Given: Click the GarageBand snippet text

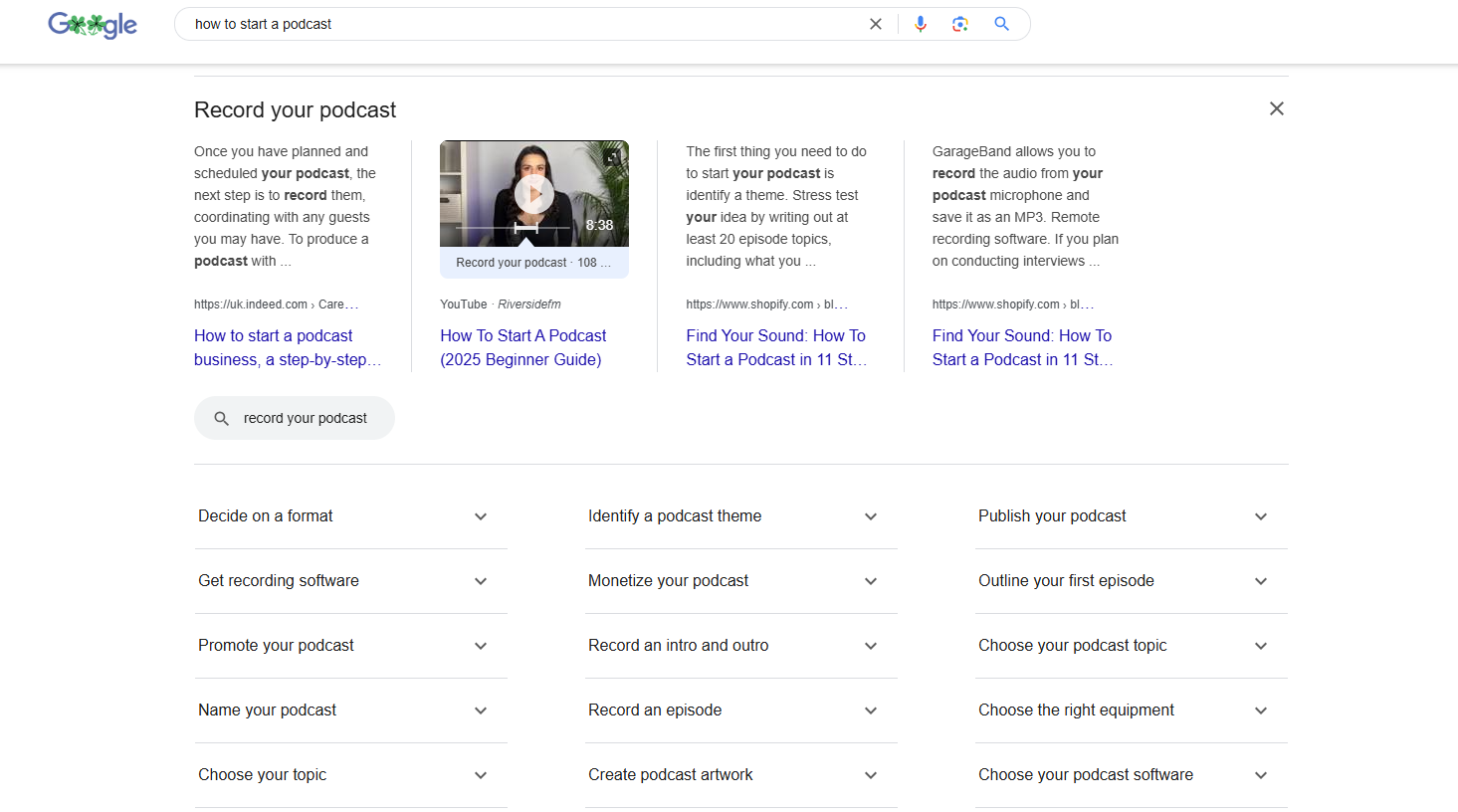Looking at the screenshot, I should (1025, 206).
